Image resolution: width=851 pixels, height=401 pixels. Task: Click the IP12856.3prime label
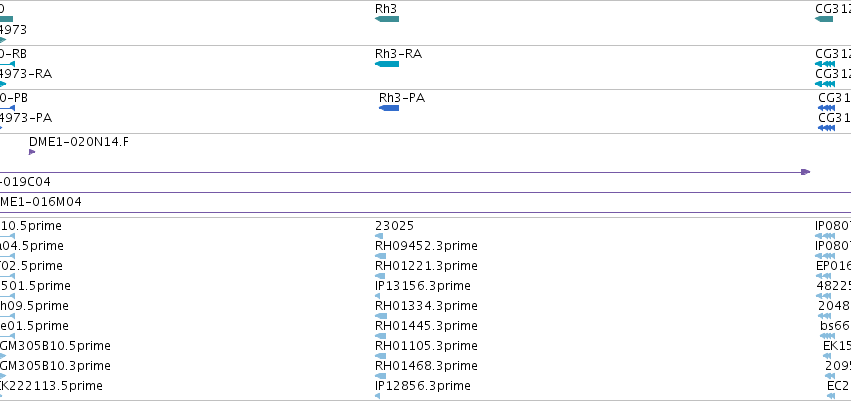[x=423, y=386]
